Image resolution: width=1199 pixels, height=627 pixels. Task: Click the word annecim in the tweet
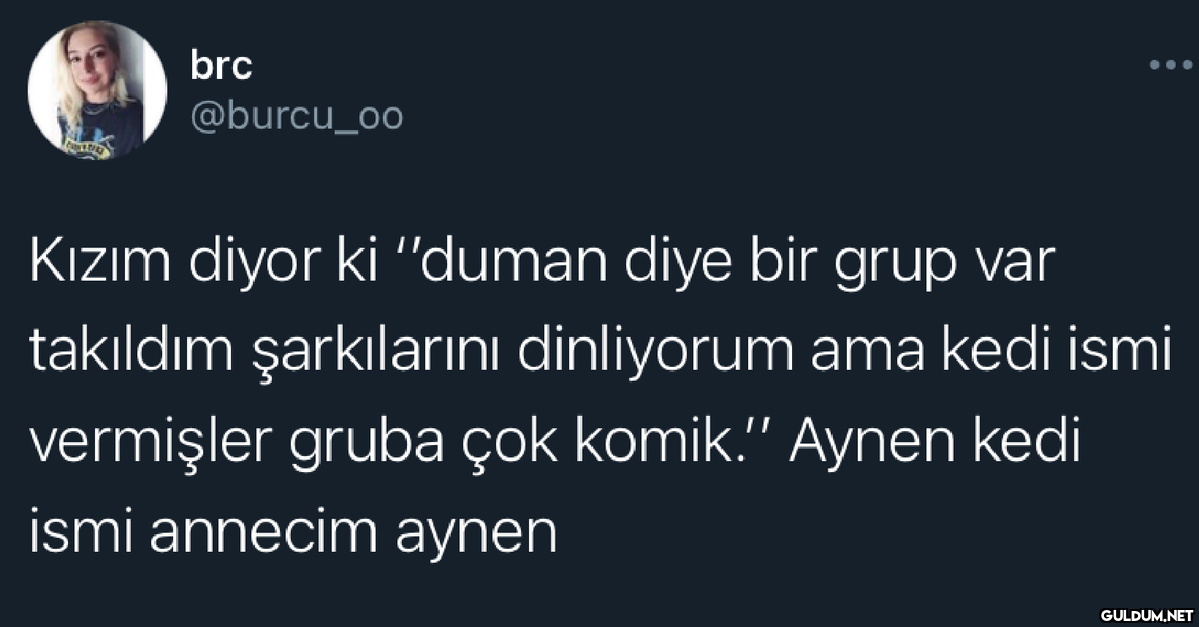[x=264, y=533]
